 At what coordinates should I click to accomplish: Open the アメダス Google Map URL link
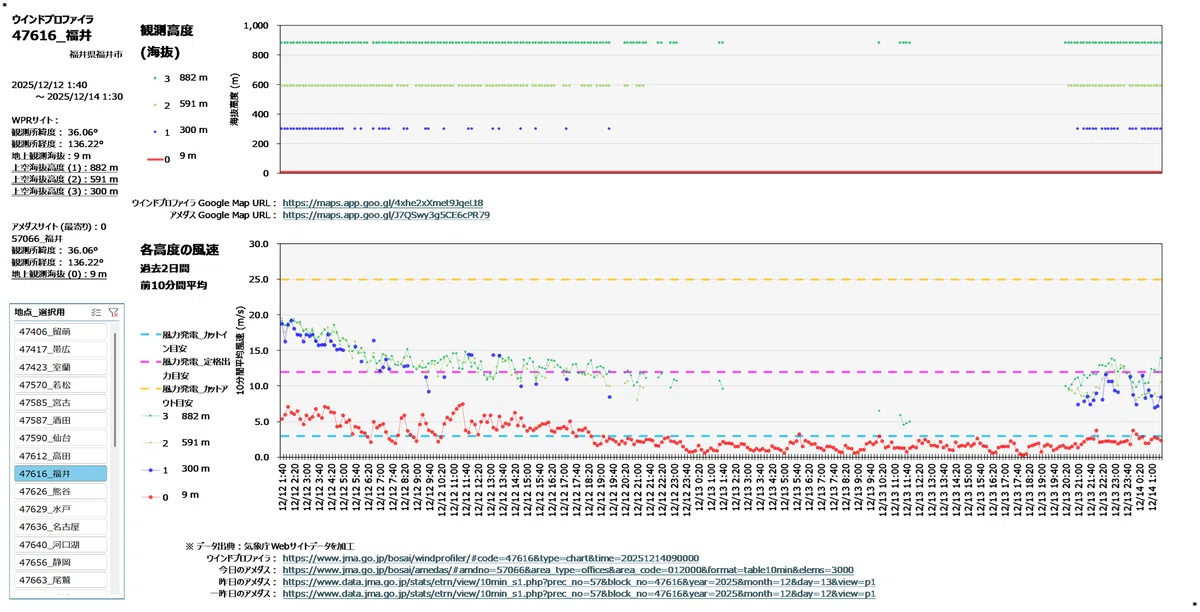coord(386,214)
